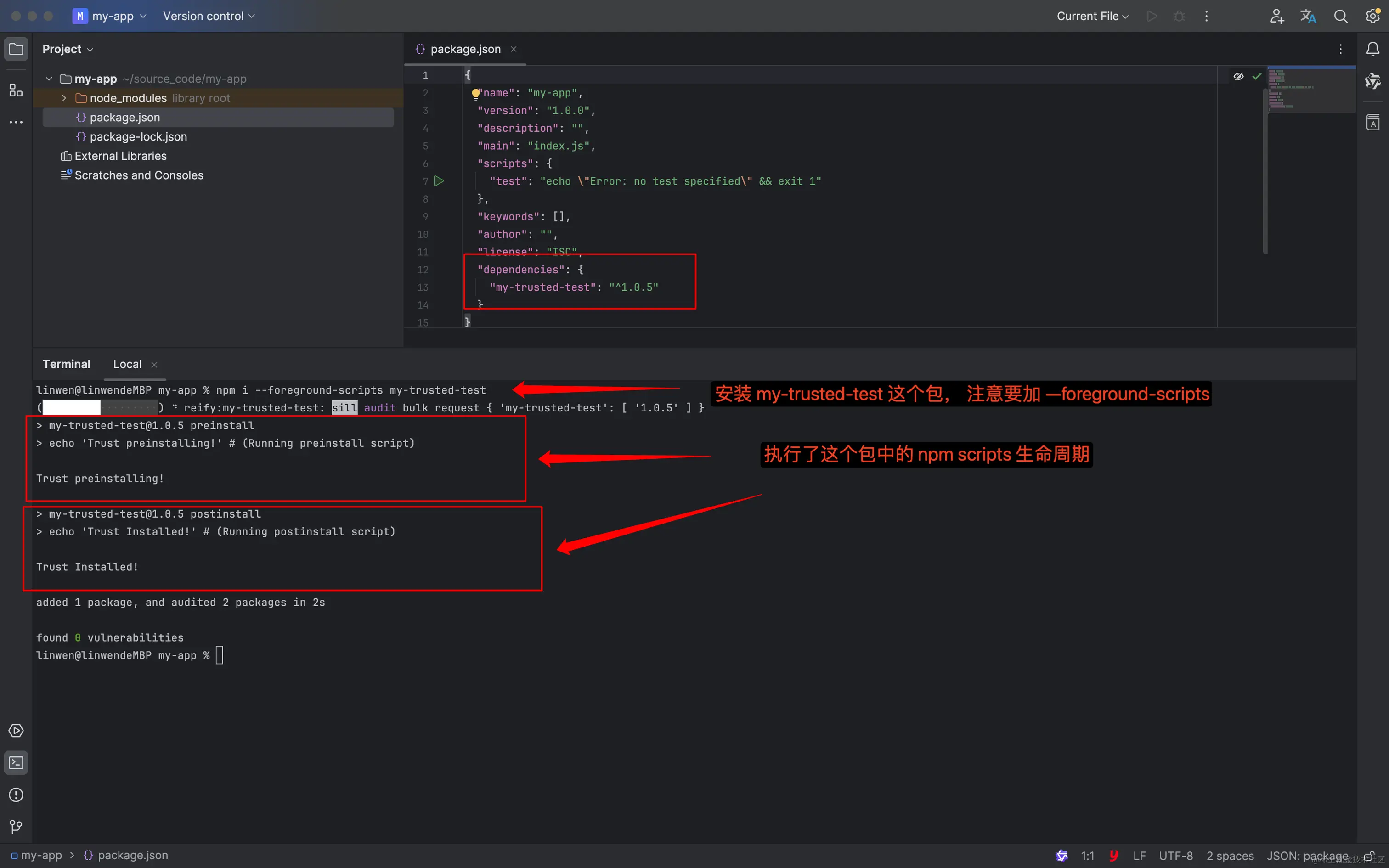Viewport: 1389px width, 868px height.
Task: Open editor tab options vertical dots
Action: 1341,50
